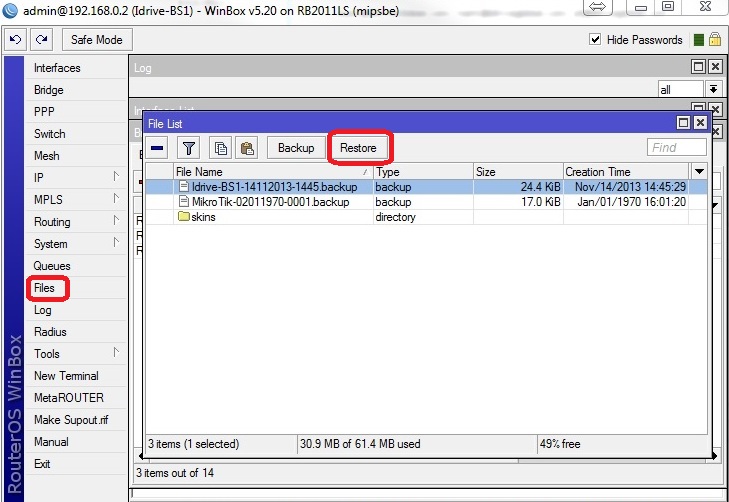Expand the IP submenu
This screenshot has width=729, height=502.
[116, 177]
